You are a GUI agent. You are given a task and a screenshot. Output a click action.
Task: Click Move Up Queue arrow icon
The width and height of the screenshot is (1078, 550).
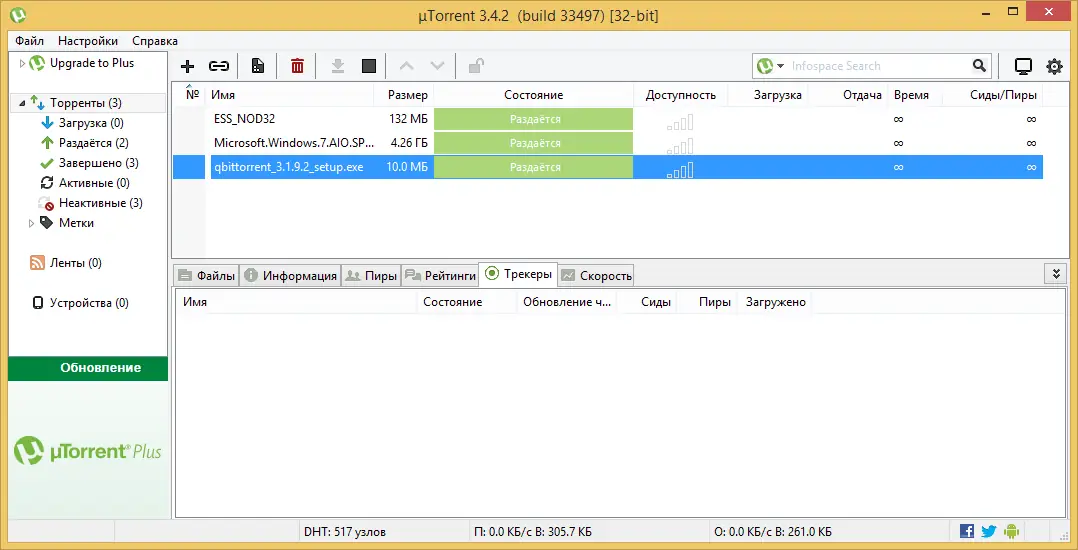(x=407, y=66)
